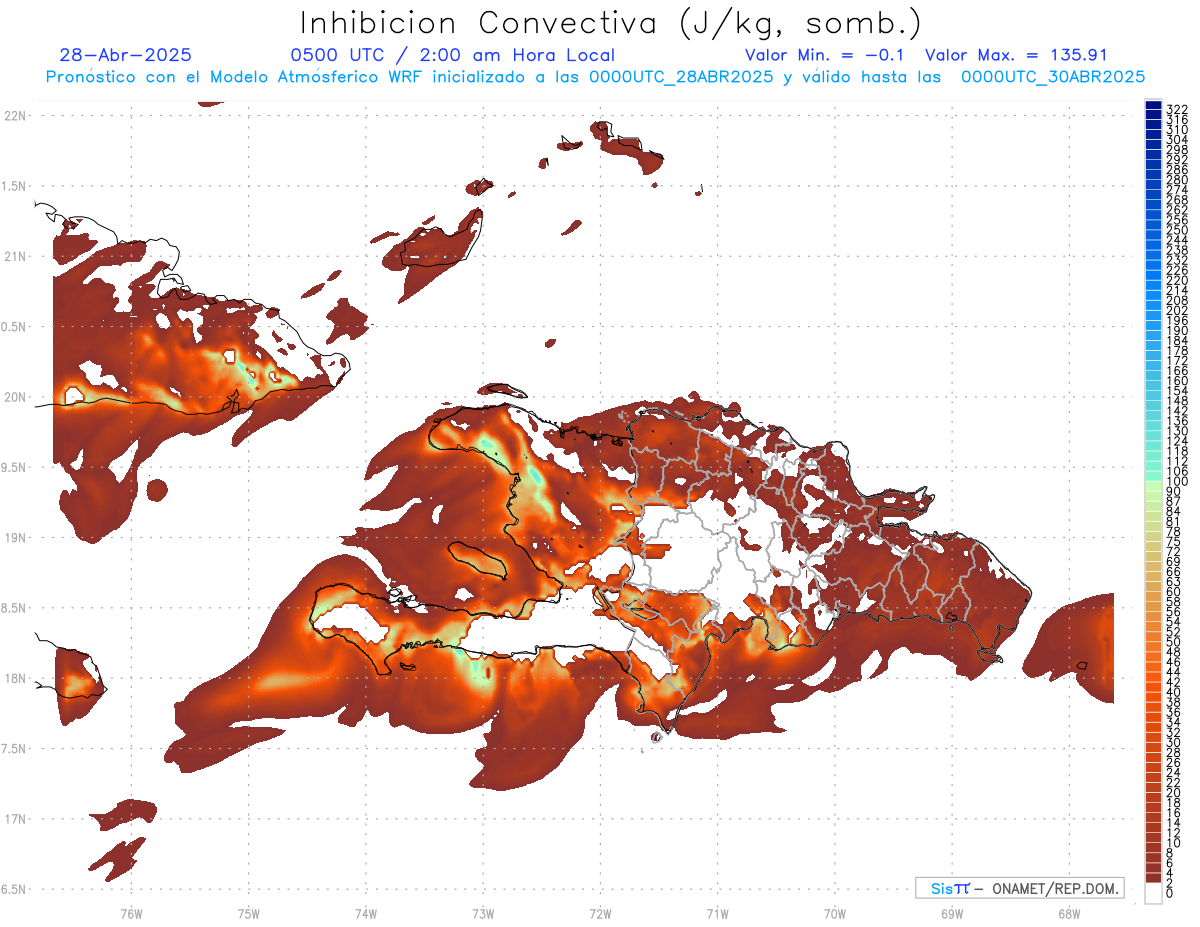The image size is (1200, 927).
Task: Click the "9.5N" latitude label
Action: click(15, 467)
